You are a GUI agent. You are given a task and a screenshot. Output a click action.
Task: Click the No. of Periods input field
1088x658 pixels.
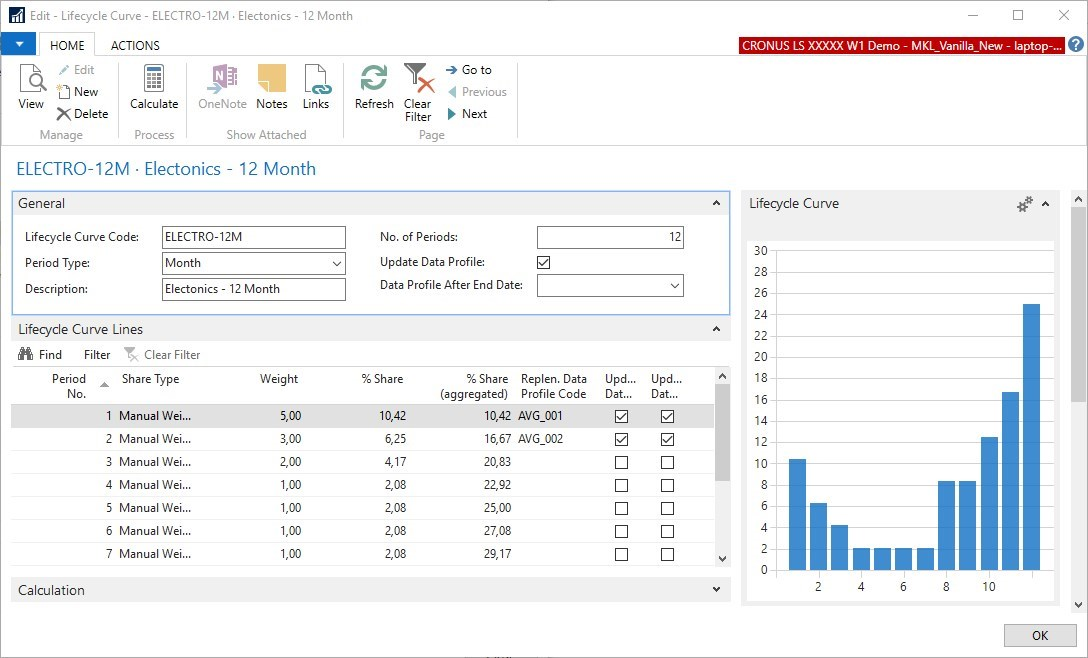[610, 237]
